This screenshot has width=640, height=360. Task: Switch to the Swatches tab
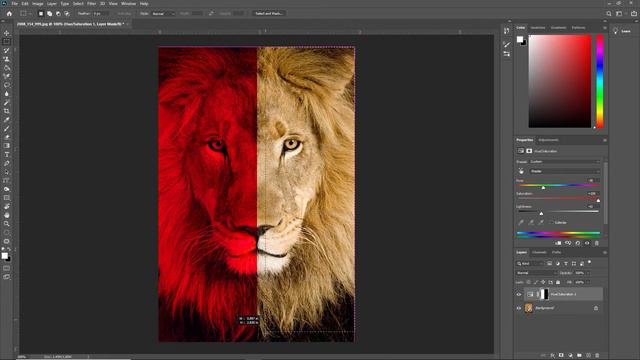pyautogui.click(x=538, y=28)
